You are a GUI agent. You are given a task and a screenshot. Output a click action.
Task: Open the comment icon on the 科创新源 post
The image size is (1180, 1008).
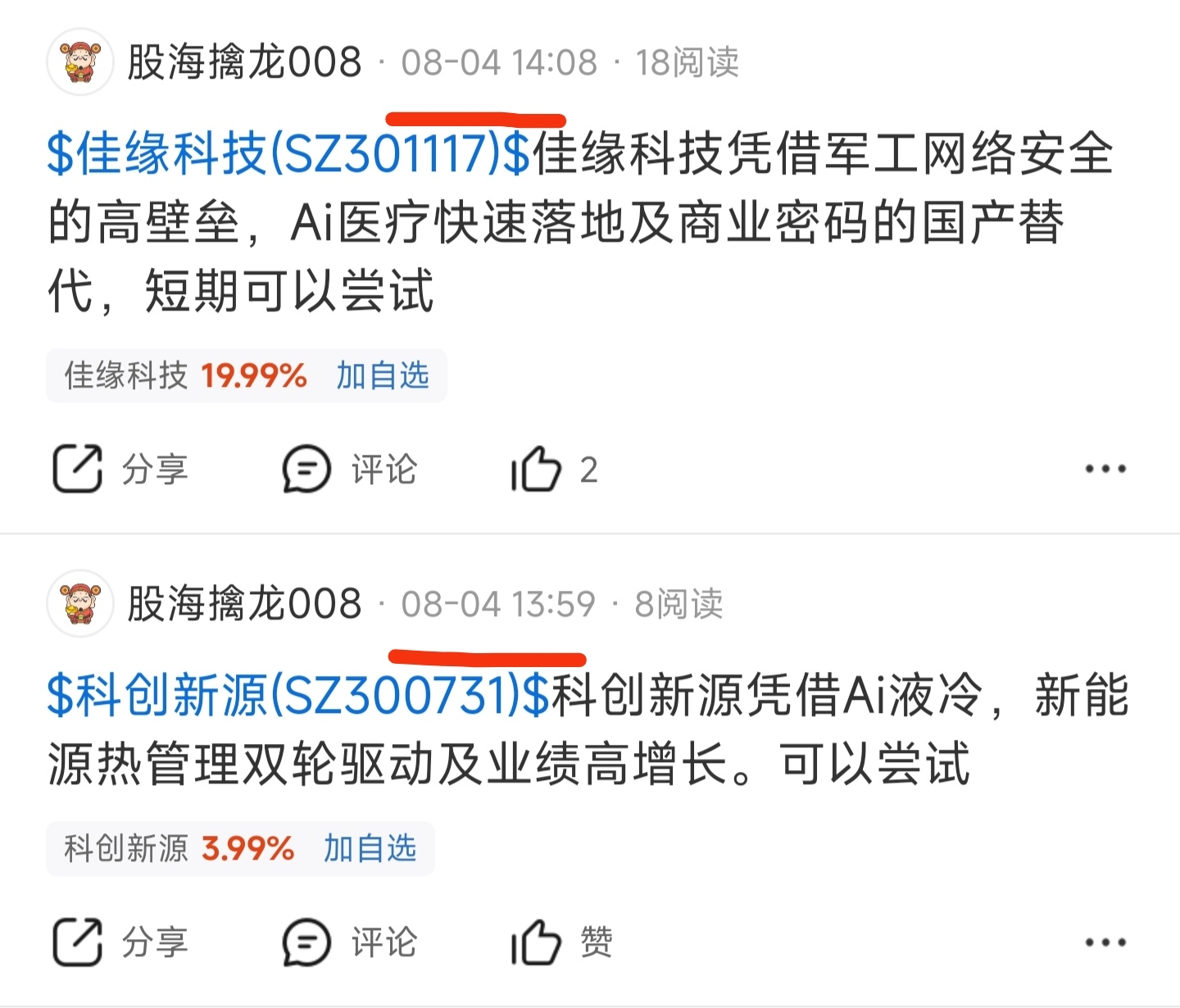[x=306, y=942]
